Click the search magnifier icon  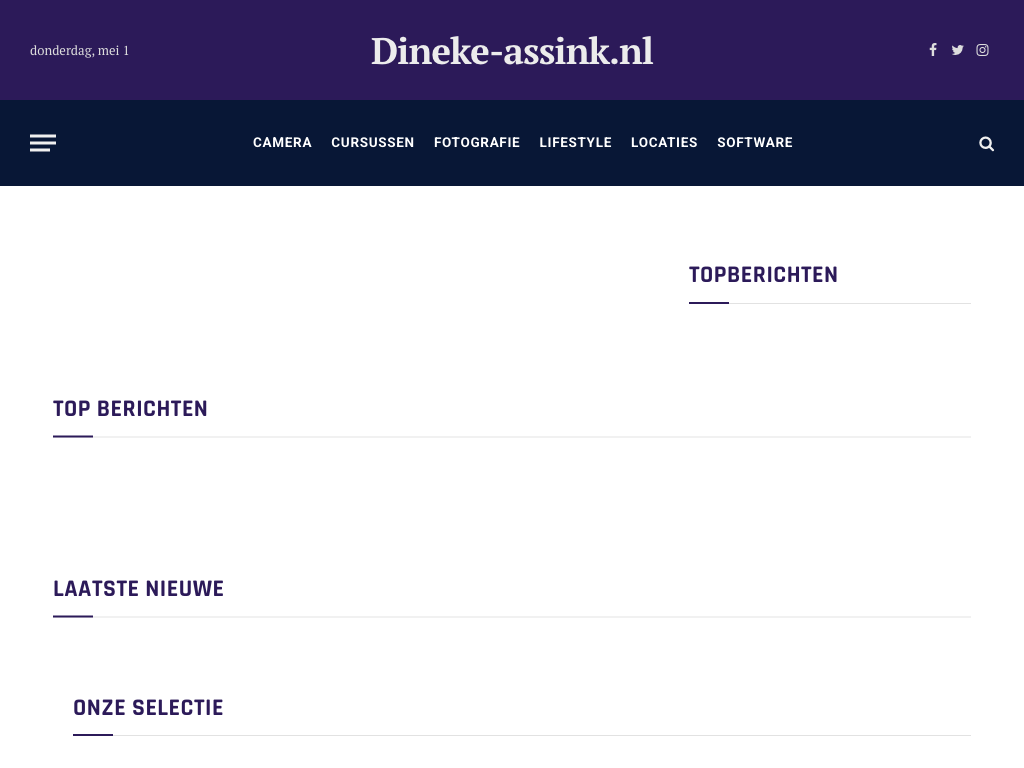(x=986, y=144)
